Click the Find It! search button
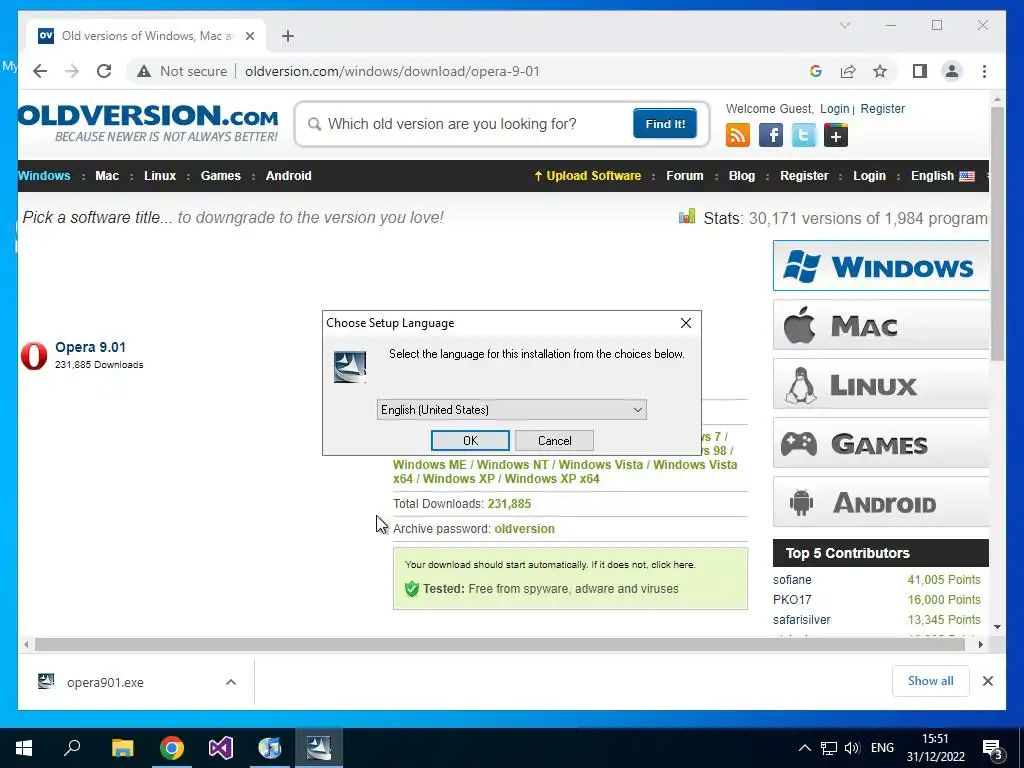 [x=665, y=124]
